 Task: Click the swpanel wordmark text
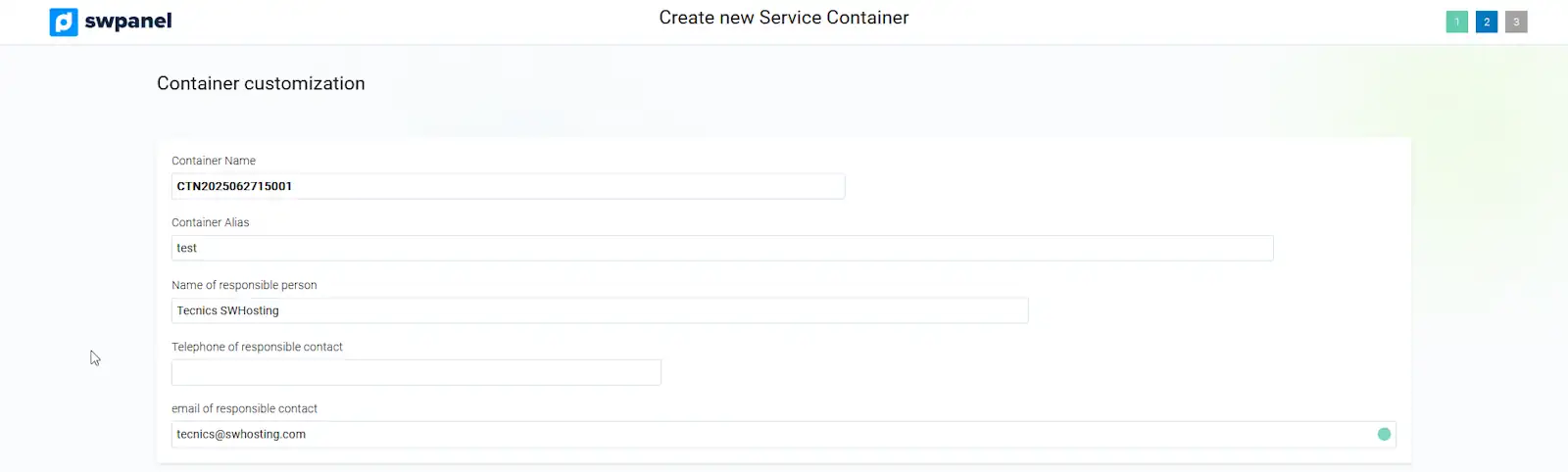tap(128, 22)
